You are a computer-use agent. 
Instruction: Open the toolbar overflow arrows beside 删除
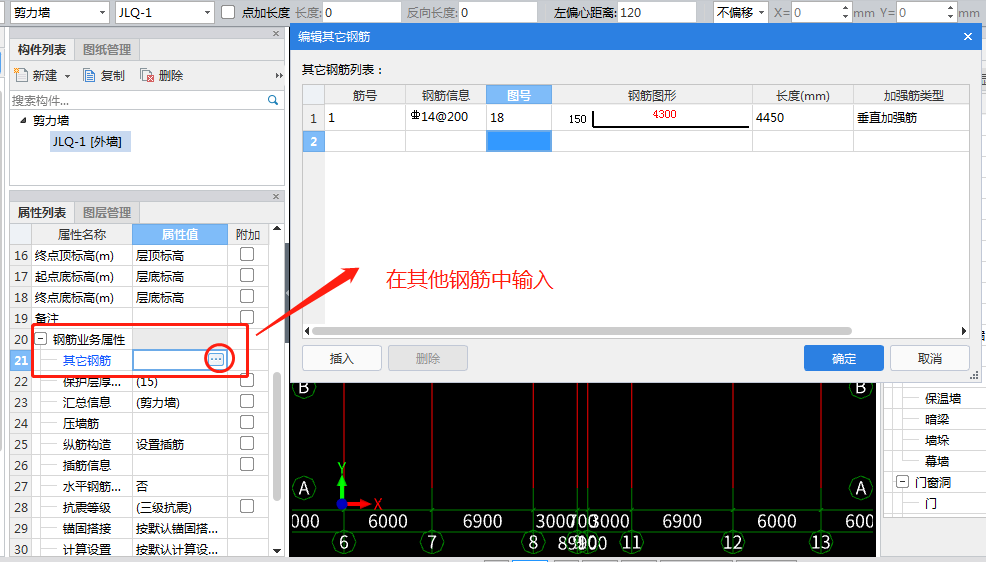(279, 75)
